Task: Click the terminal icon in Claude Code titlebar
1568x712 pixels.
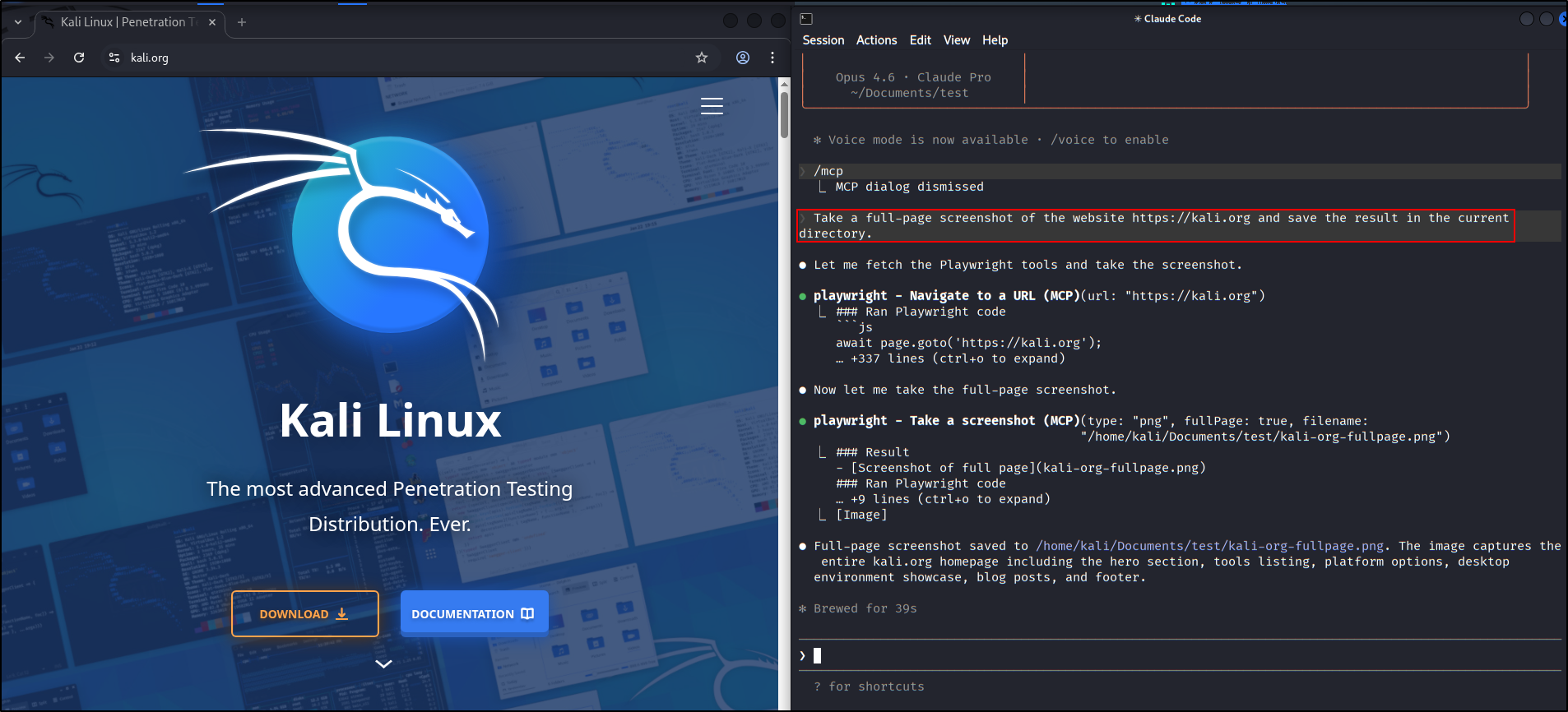Action: pos(806,19)
